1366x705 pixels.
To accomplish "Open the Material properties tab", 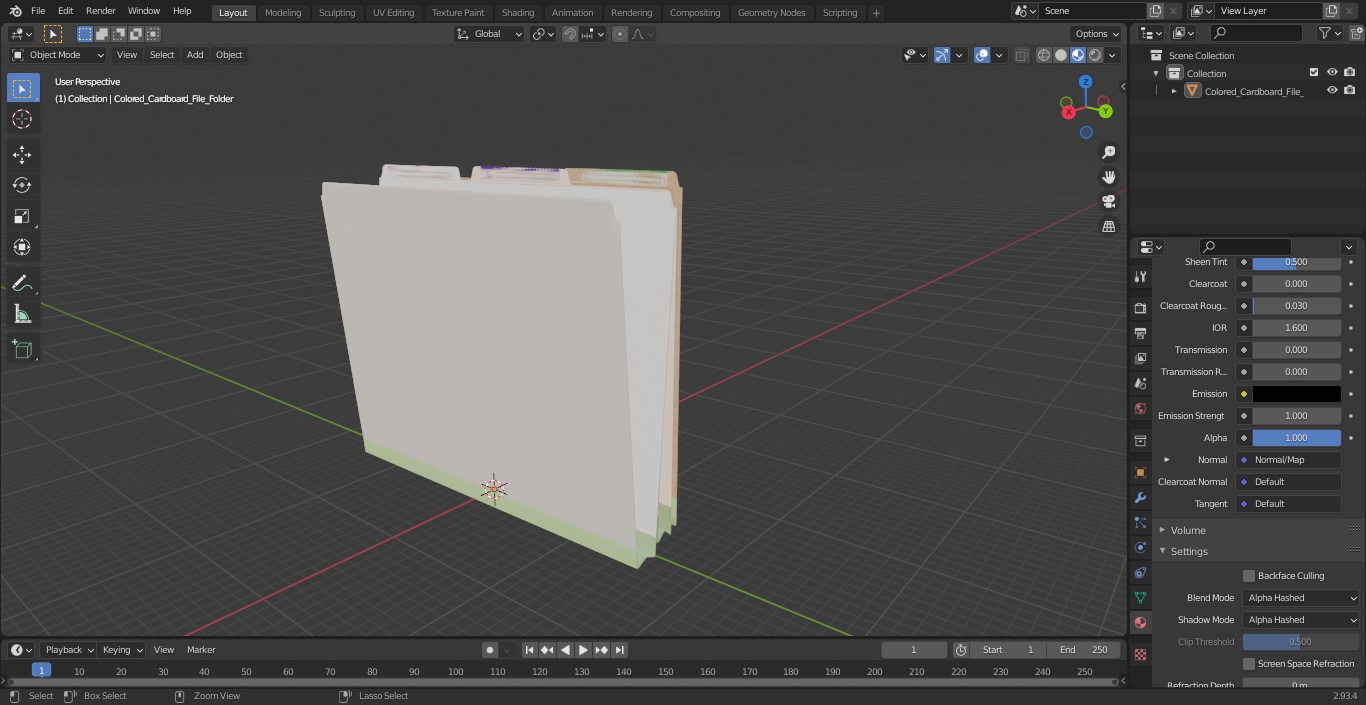I will click(x=1140, y=622).
